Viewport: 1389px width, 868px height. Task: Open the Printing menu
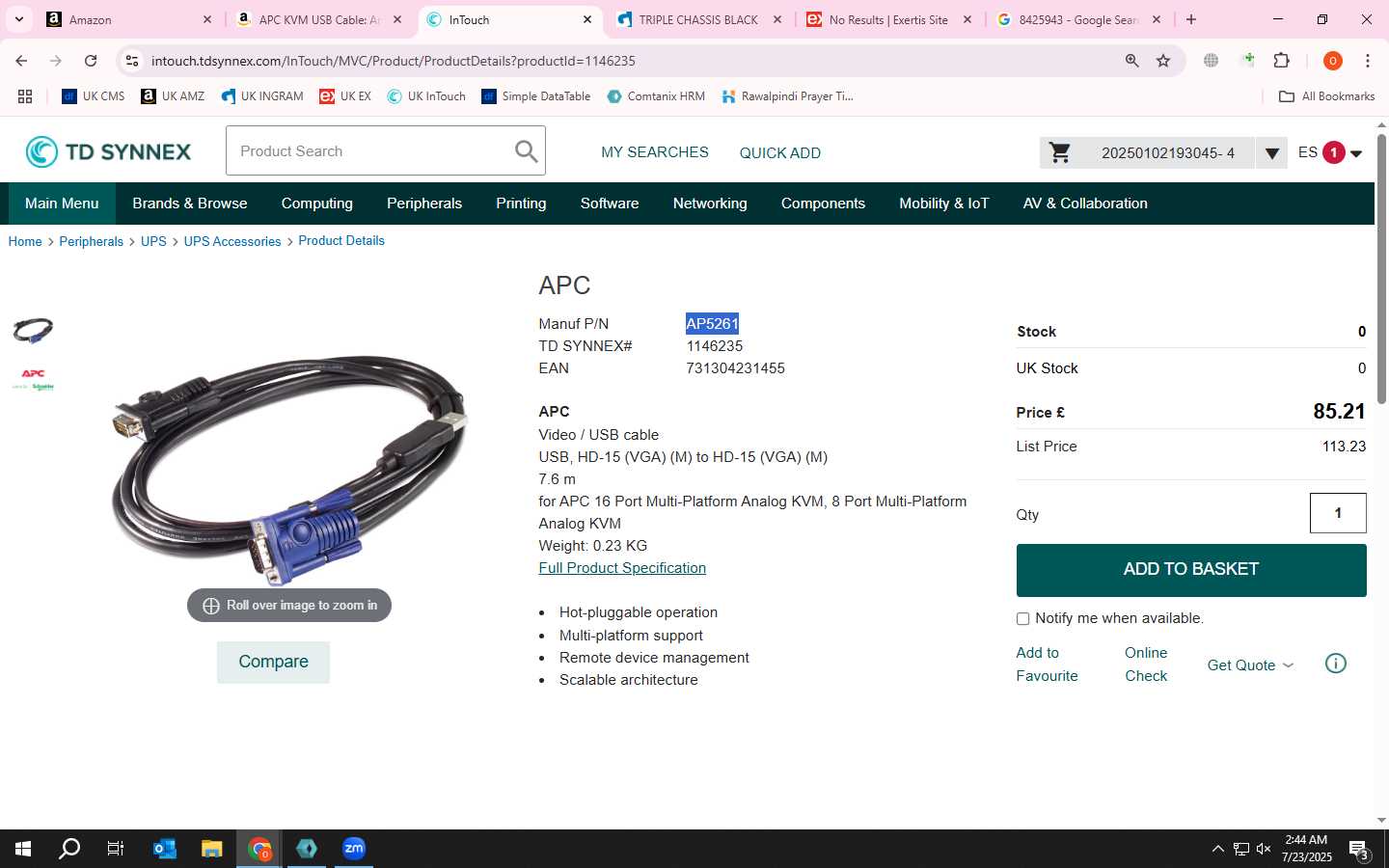521,203
